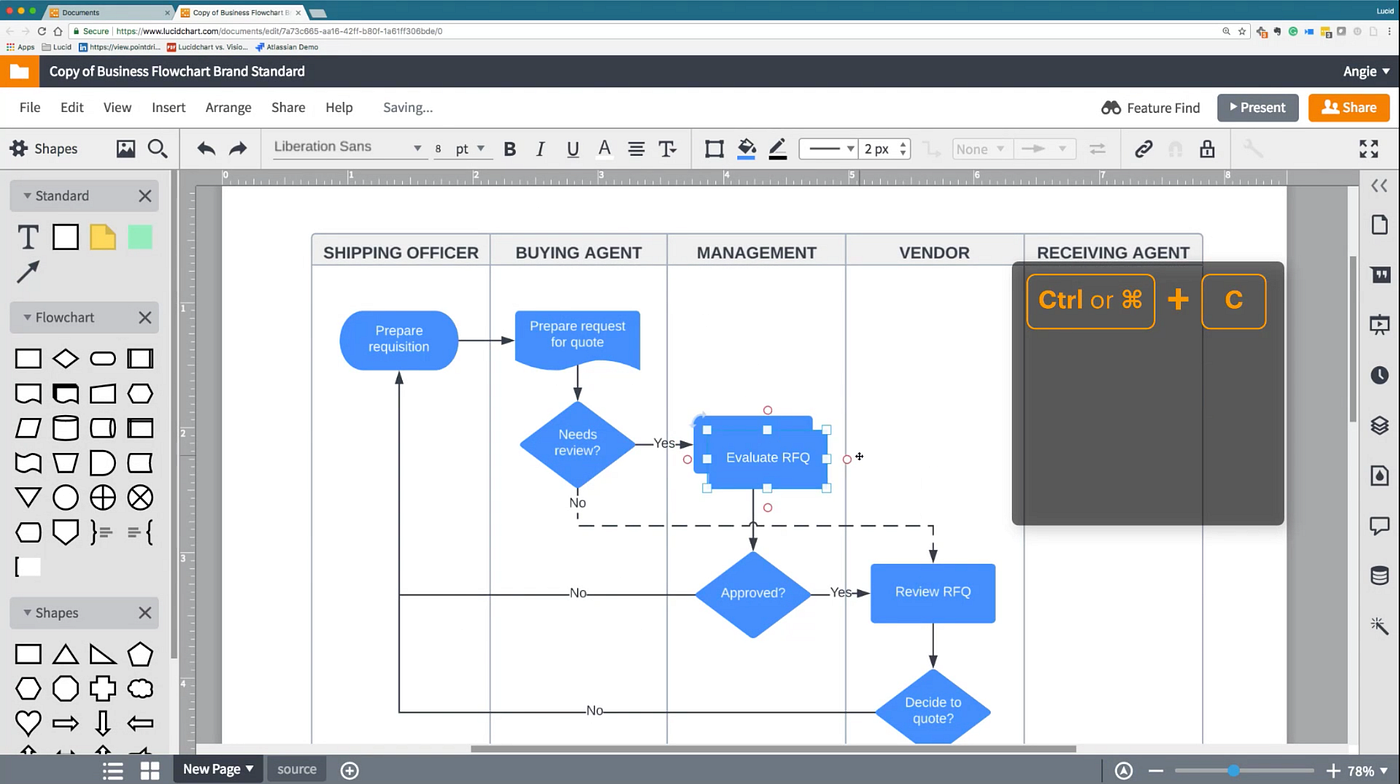Open Revision History via the clock icon
The width and height of the screenshot is (1400, 784).
[x=1379, y=375]
